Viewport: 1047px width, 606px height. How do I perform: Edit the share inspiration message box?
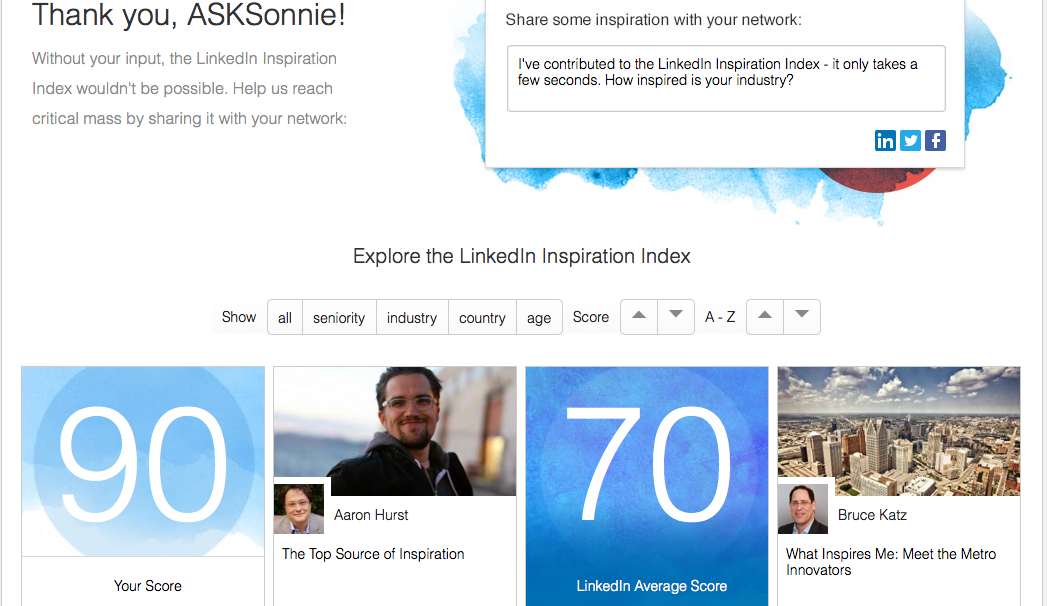coord(726,78)
